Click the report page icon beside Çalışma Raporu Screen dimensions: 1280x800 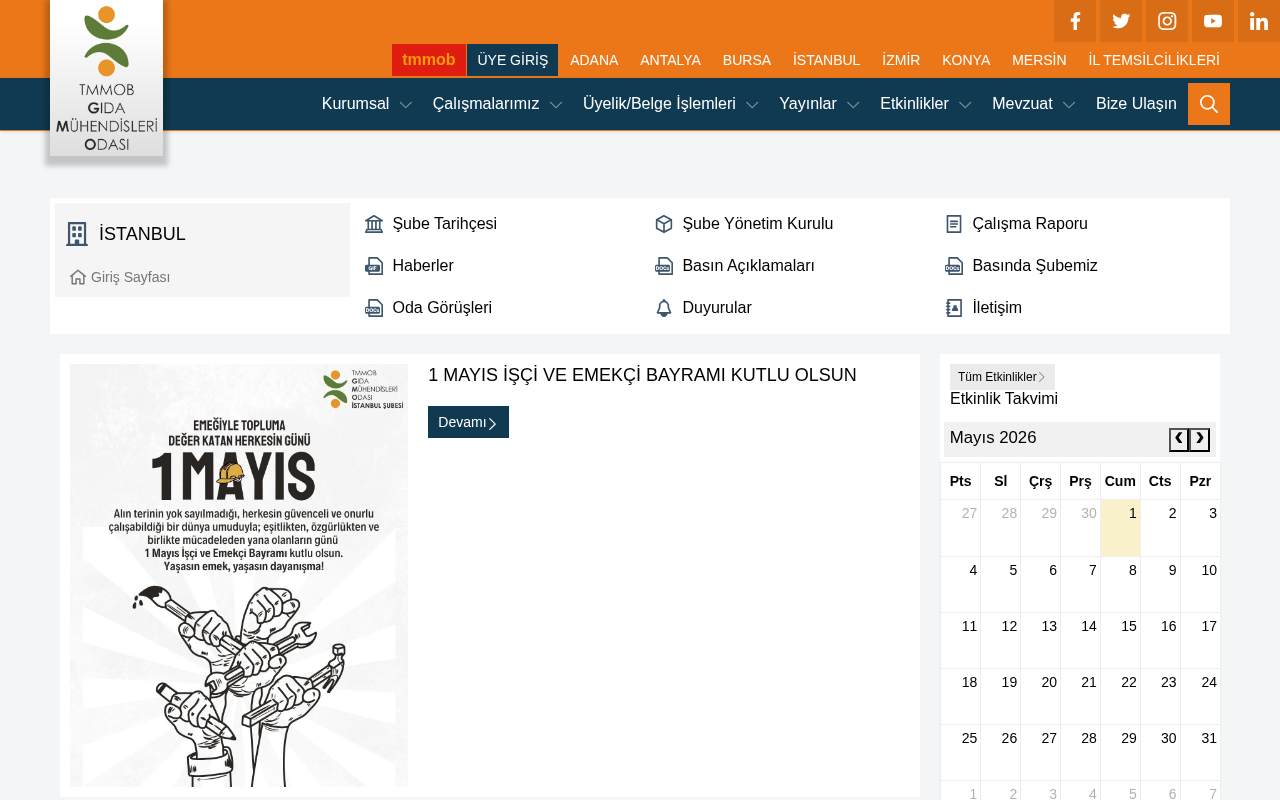click(954, 224)
